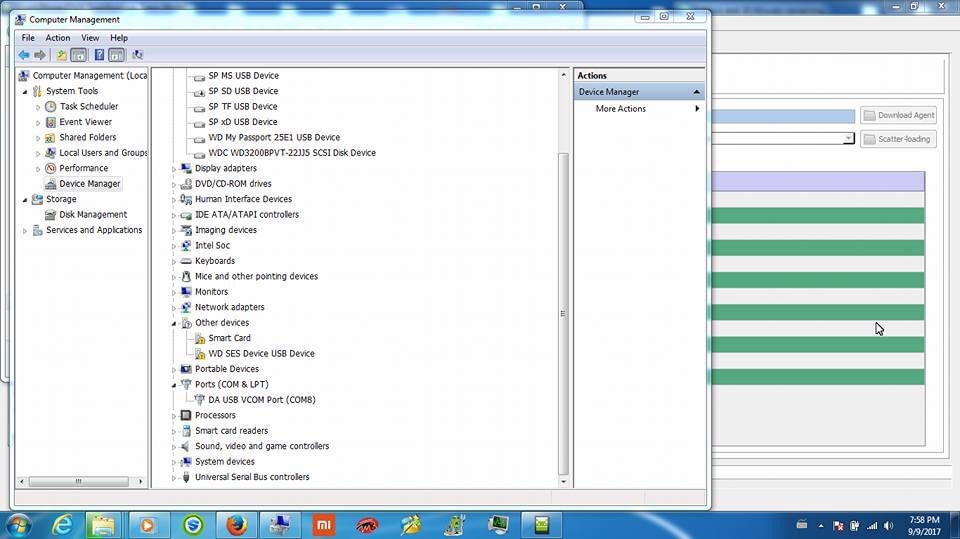Collapse the Ports (COM & LPT) node

pos(174,385)
